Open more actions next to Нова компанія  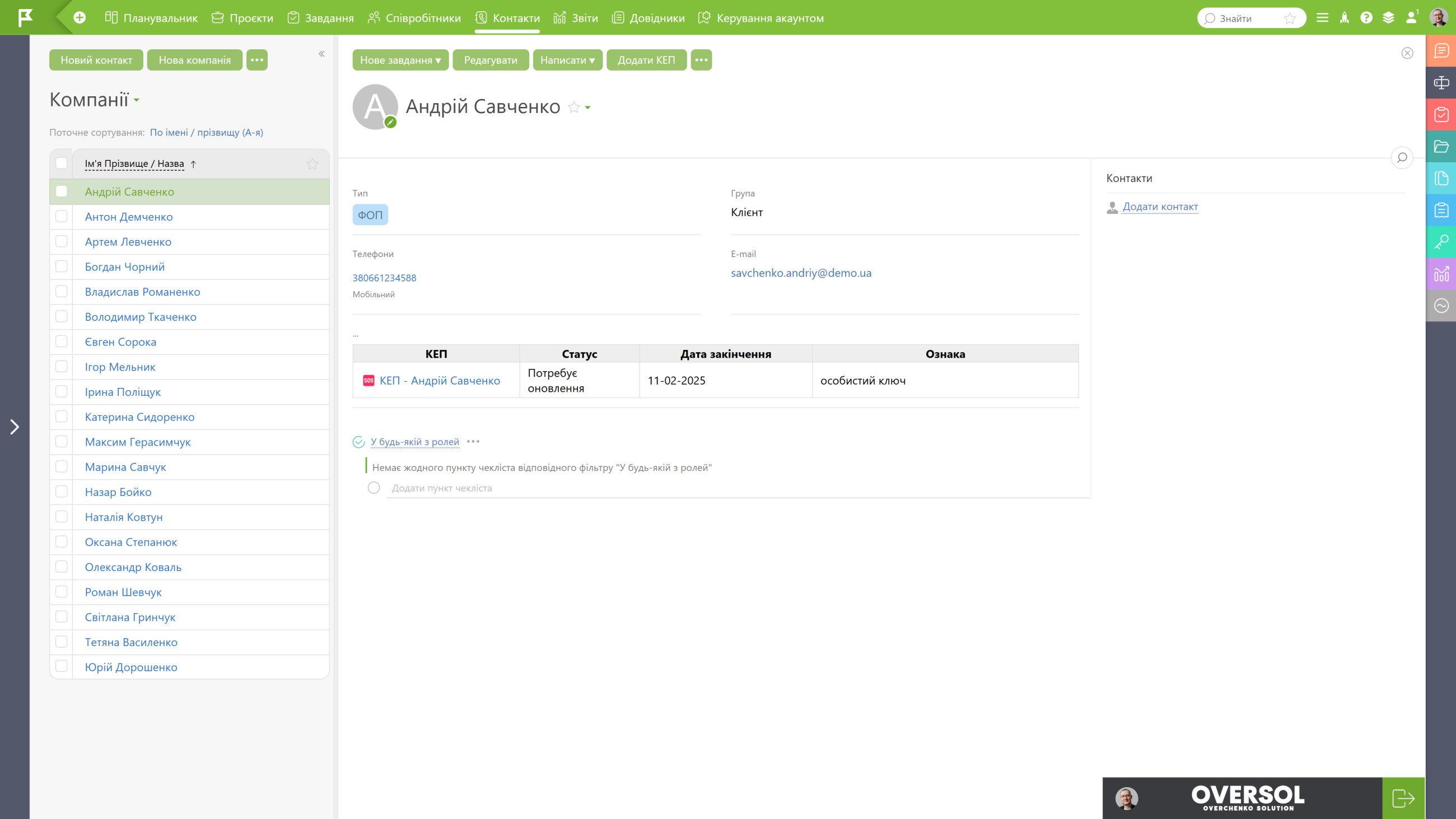coord(257,60)
